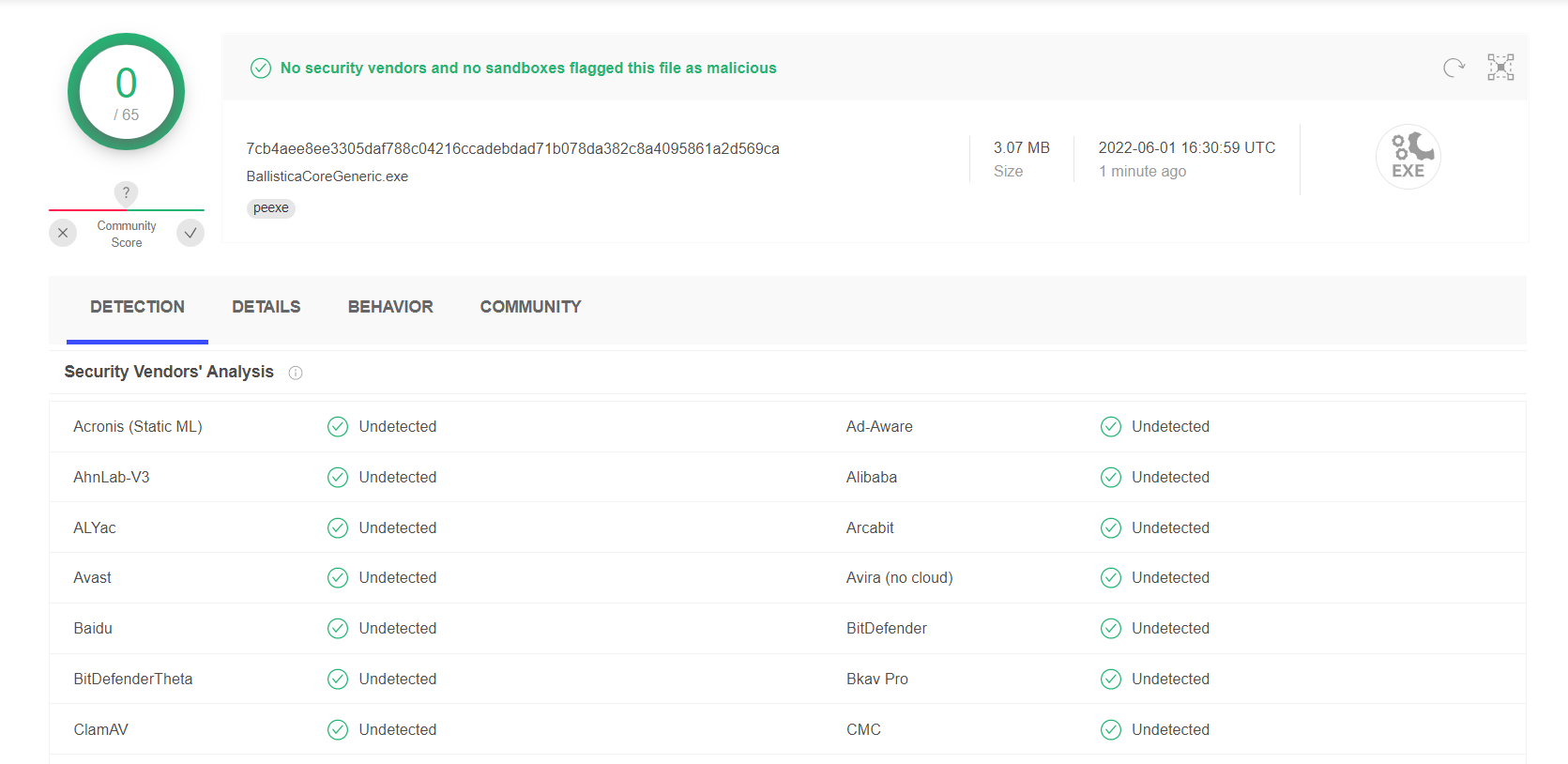Click the AhnLab-V3 vendor name
Viewport: 1568px width, 764px height.
click(x=112, y=478)
